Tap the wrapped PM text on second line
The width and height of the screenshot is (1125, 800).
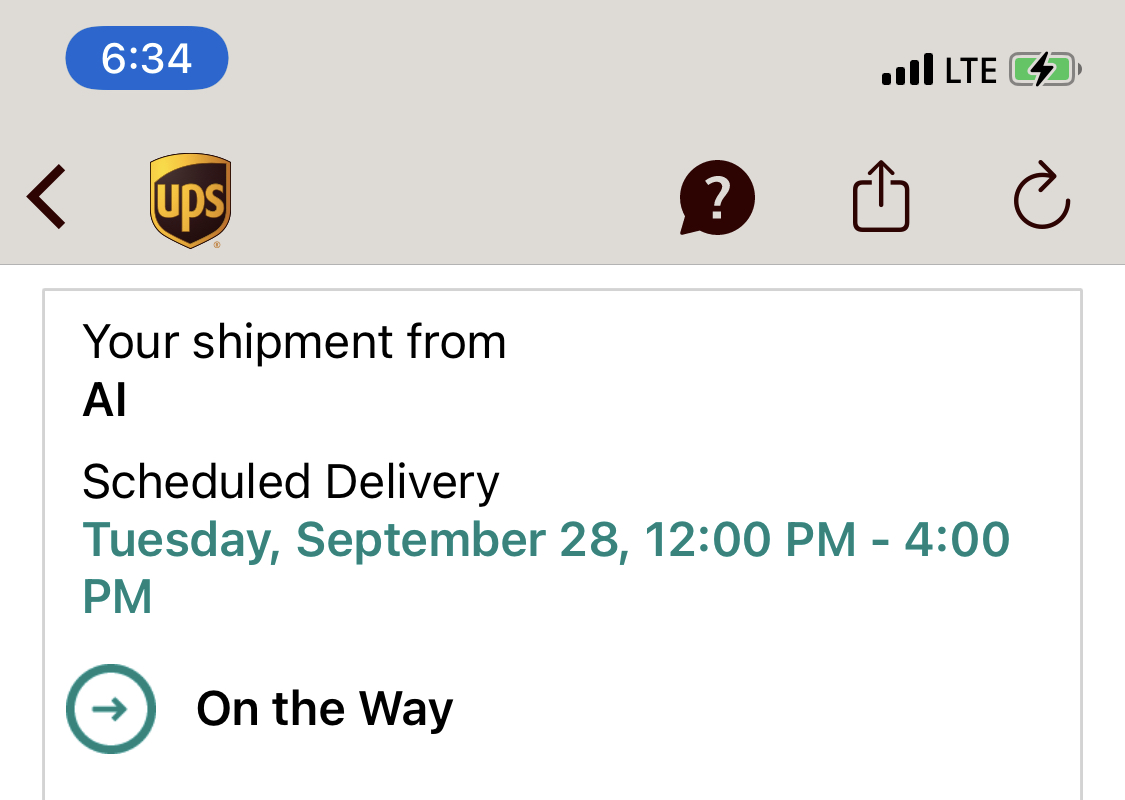point(117,596)
